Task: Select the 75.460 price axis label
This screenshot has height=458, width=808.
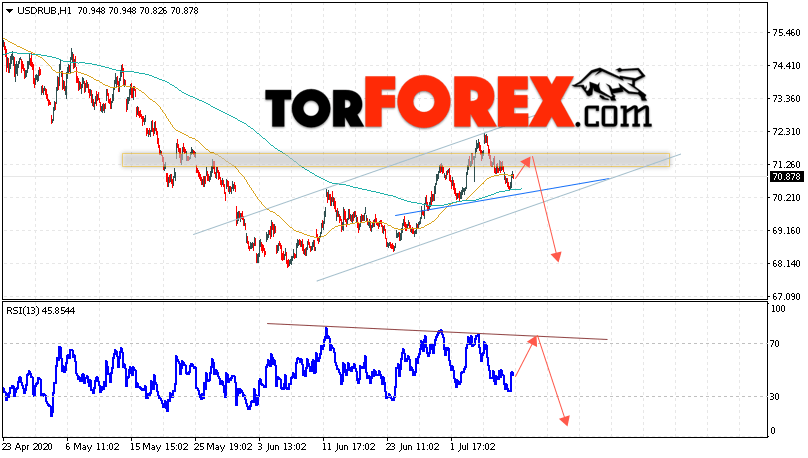Action: (x=786, y=33)
